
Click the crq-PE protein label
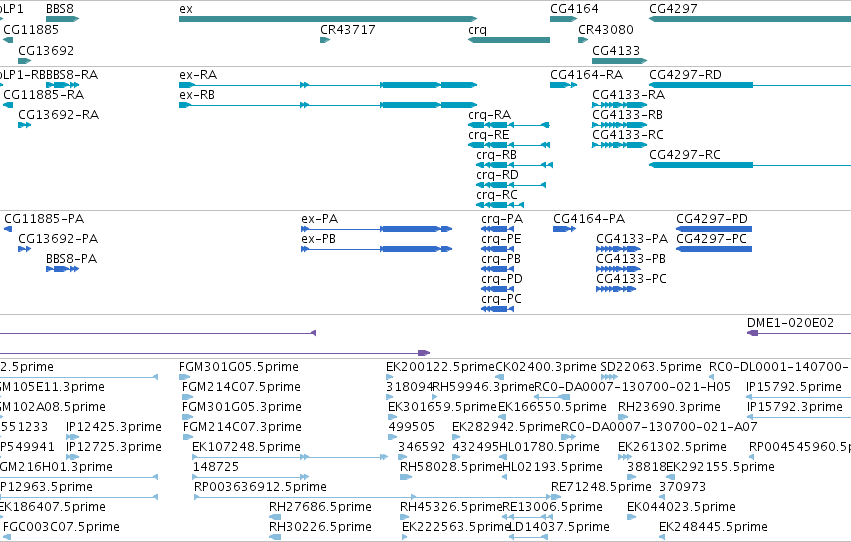[501, 239]
